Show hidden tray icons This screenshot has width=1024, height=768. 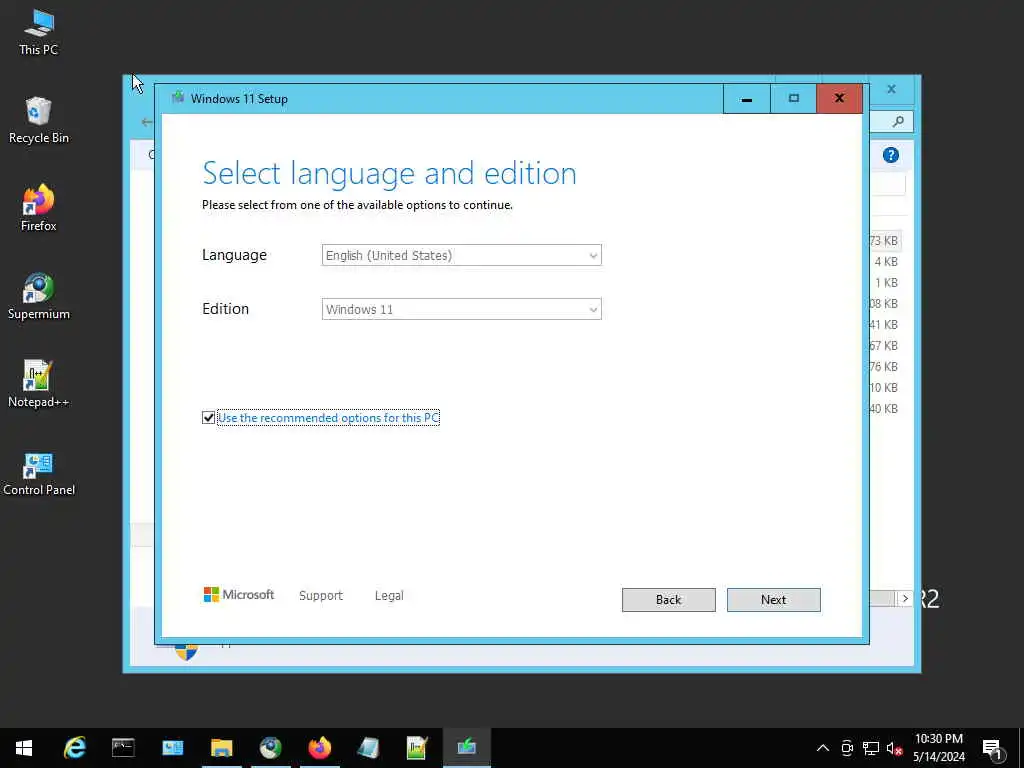pos(823,748)
